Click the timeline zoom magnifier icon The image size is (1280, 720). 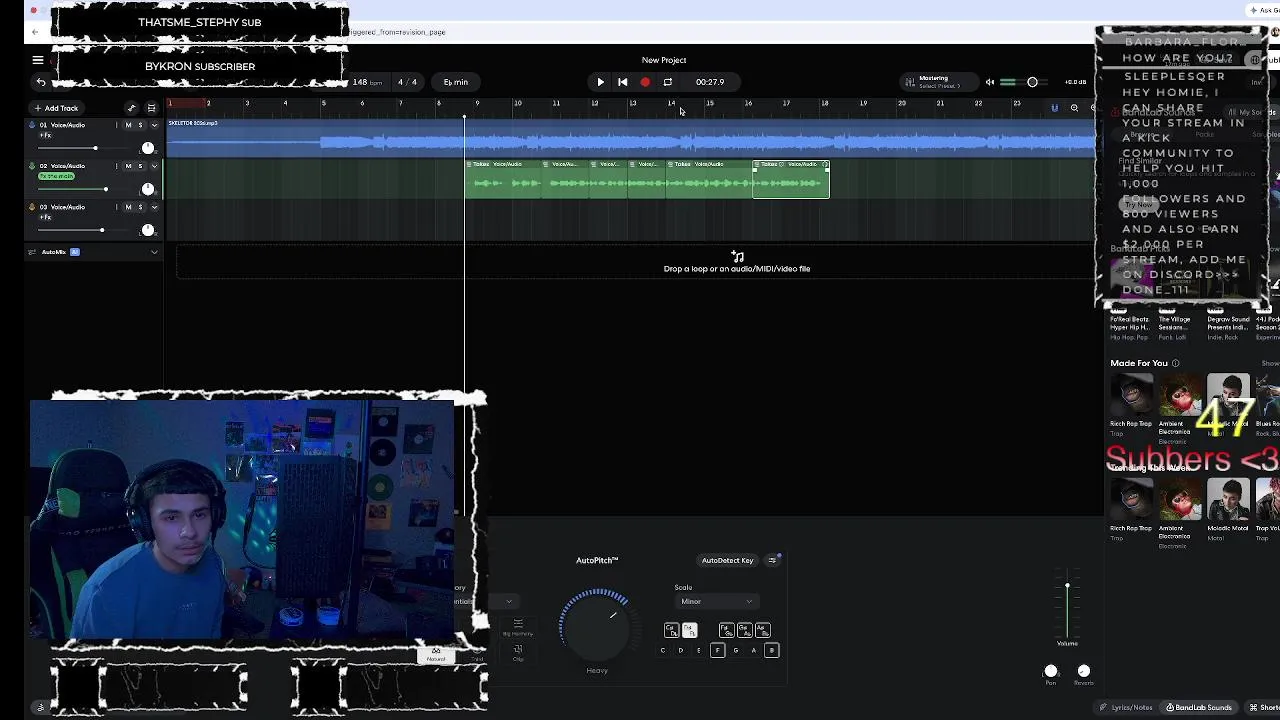pyautogui.click(x=1074, y=108)
